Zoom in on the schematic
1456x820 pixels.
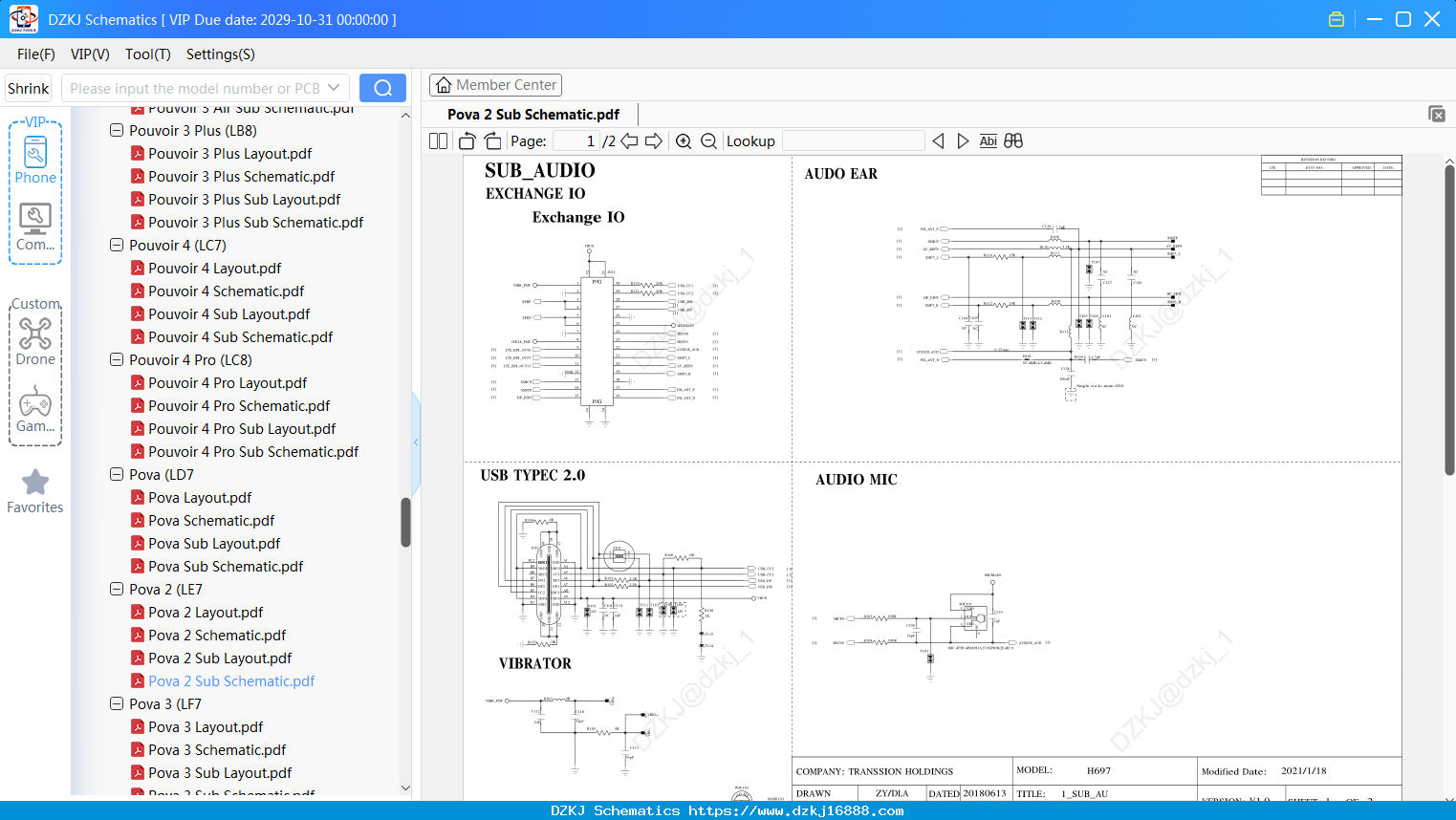tap(684, 140)
